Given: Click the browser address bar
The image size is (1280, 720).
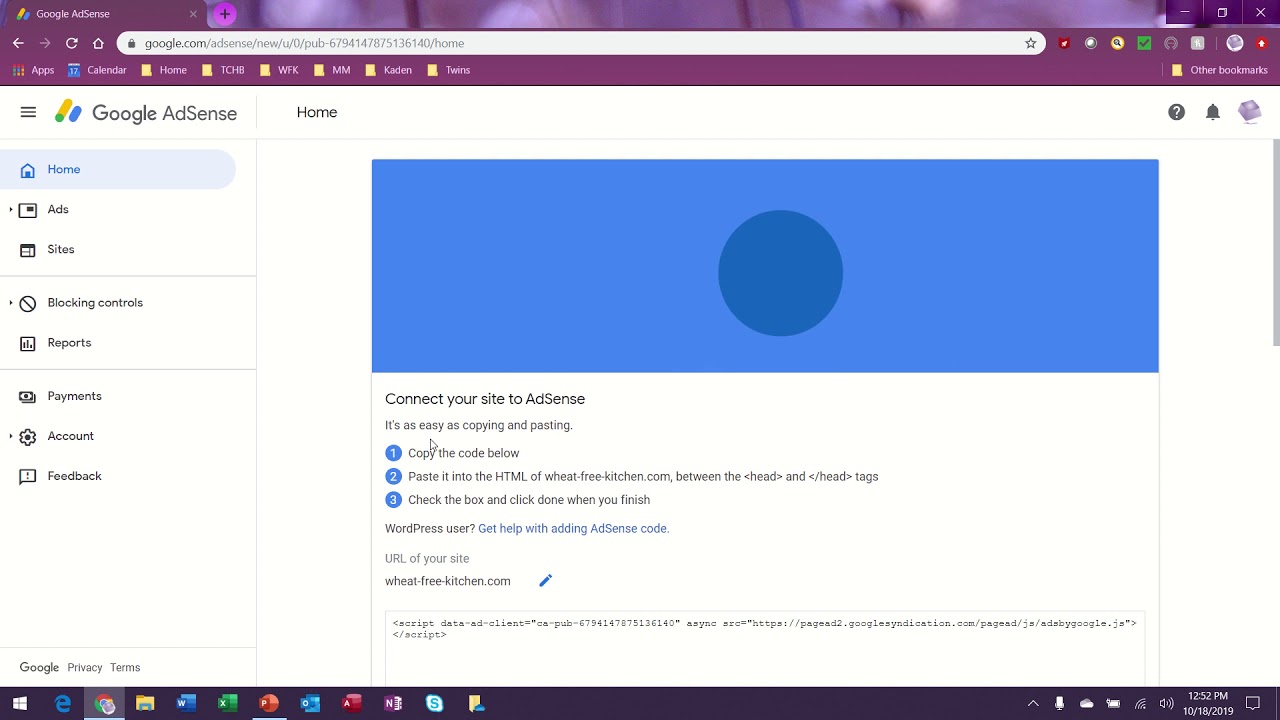Looking at the screenshot, I should tap(580, 43).
